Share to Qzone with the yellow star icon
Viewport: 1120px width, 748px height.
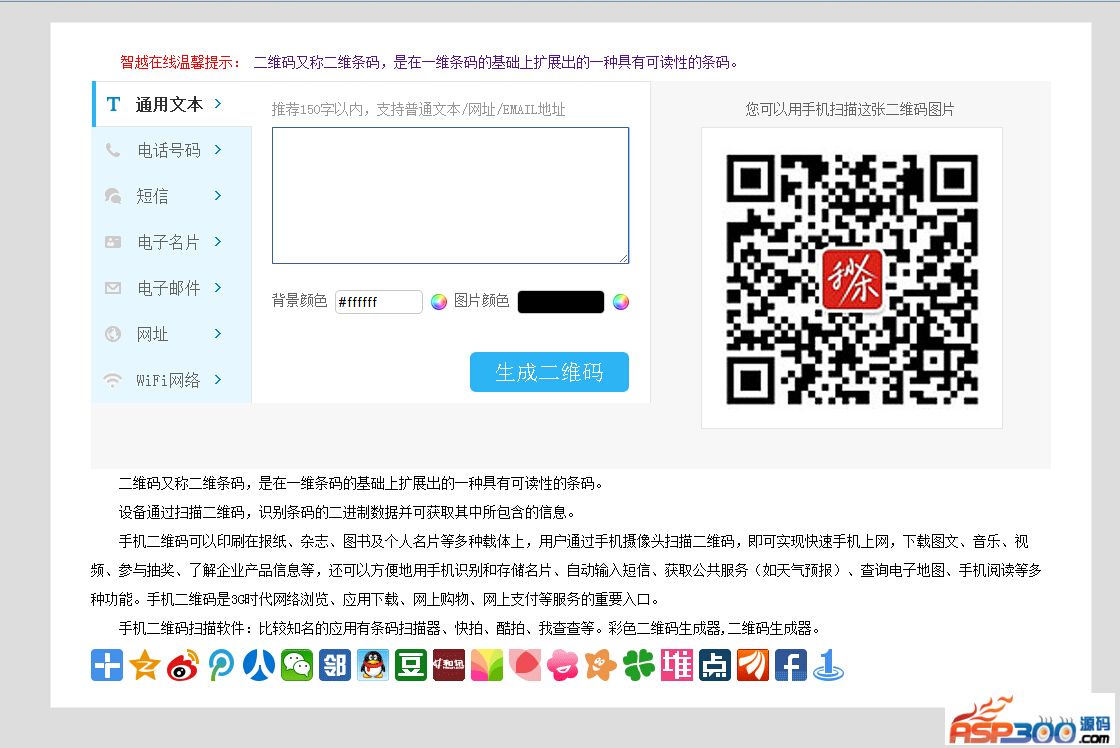click(145, 665)
